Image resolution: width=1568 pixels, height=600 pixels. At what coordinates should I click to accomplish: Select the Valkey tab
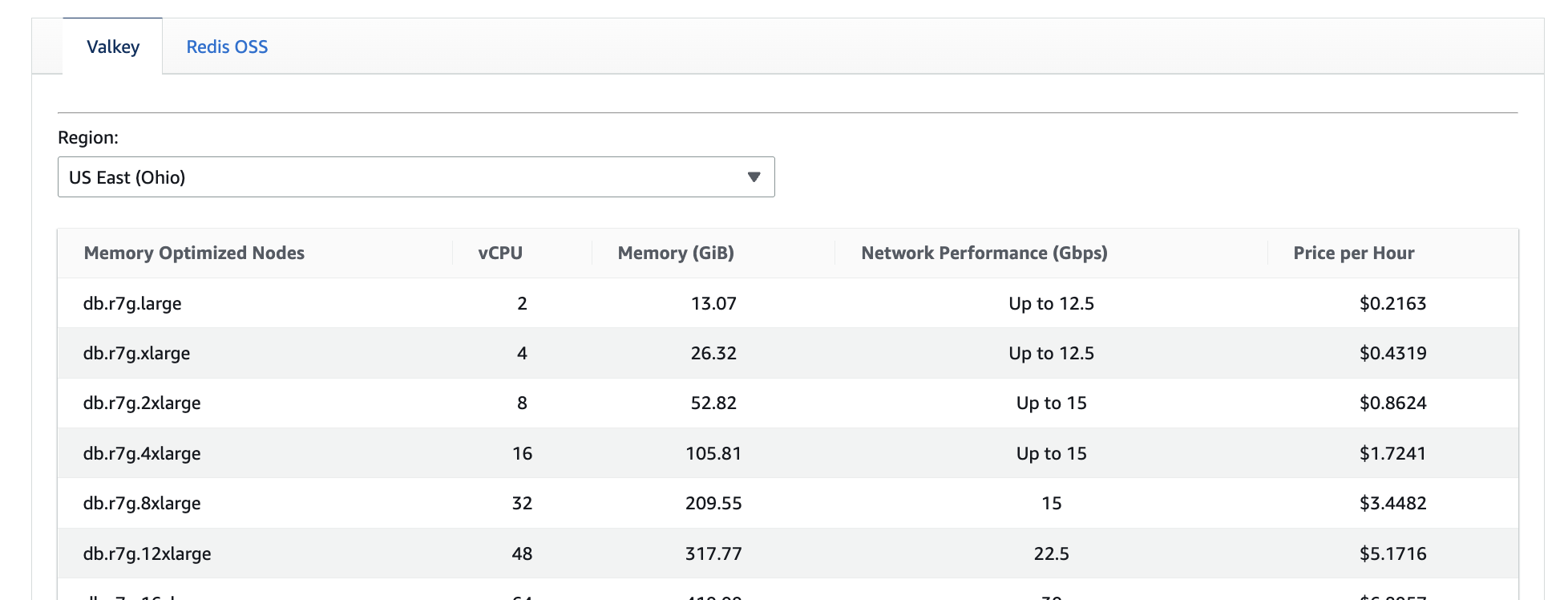click(x=113, y=47)
